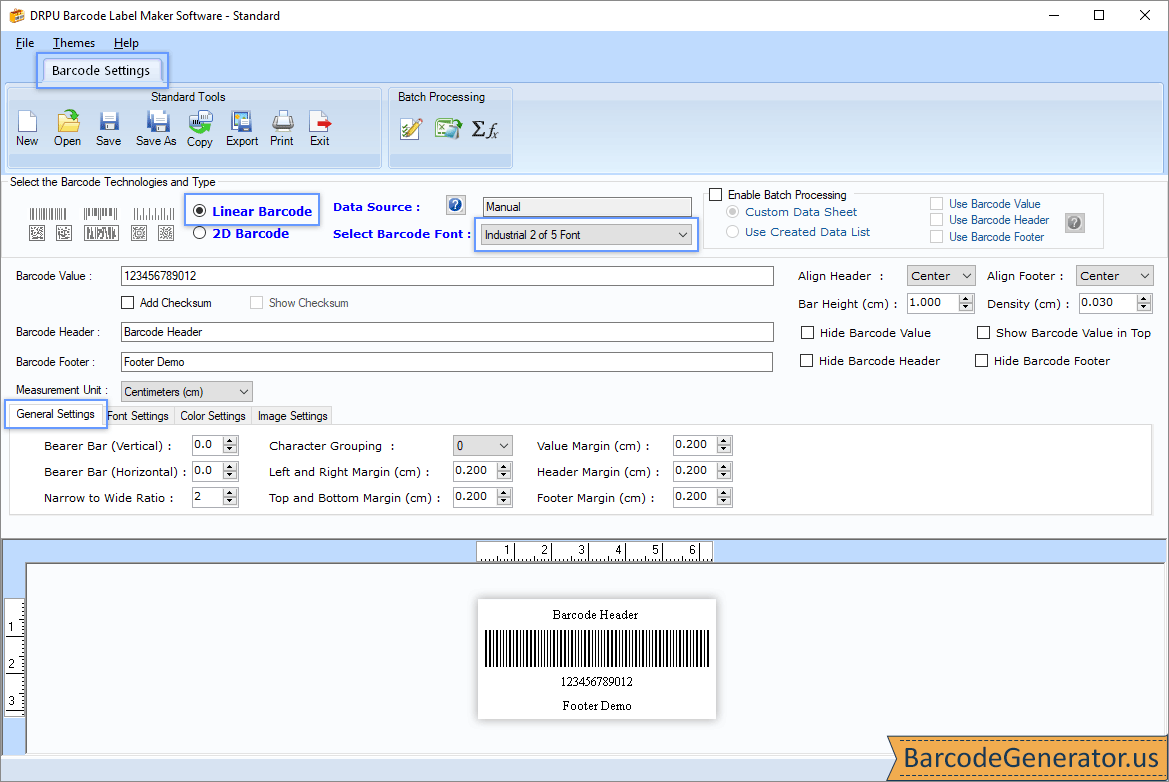The width and height of the screenshot is (1169, 782).
Task: Open the Help menu
Action: pos(126,43)
